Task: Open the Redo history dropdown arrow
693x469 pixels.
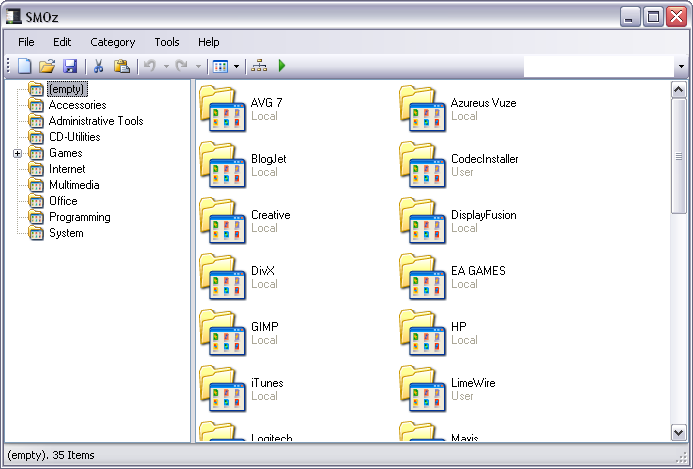Action: pos(198,67)
